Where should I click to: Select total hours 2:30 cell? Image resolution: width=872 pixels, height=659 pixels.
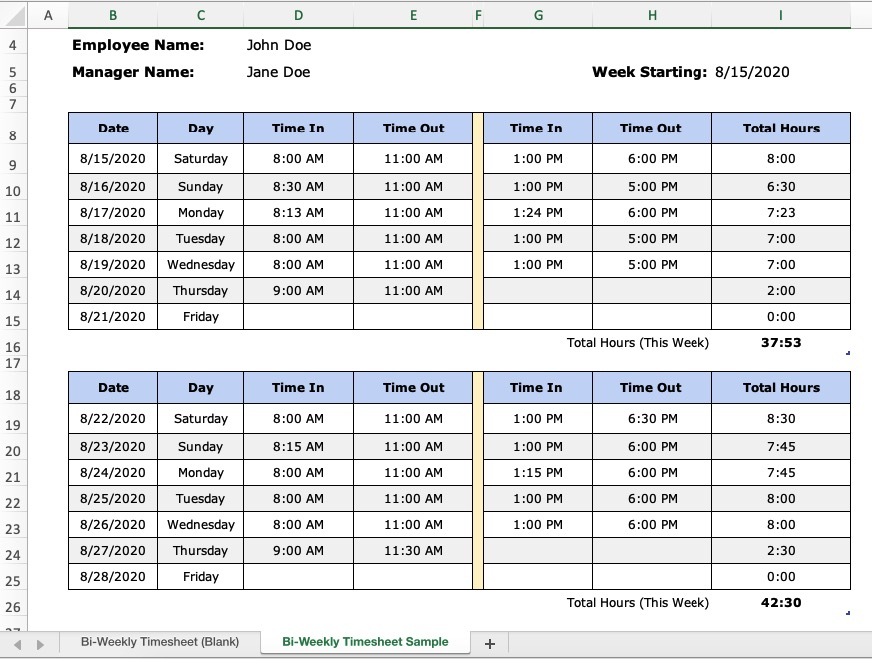pyautogui.click(x=781, y=551)
